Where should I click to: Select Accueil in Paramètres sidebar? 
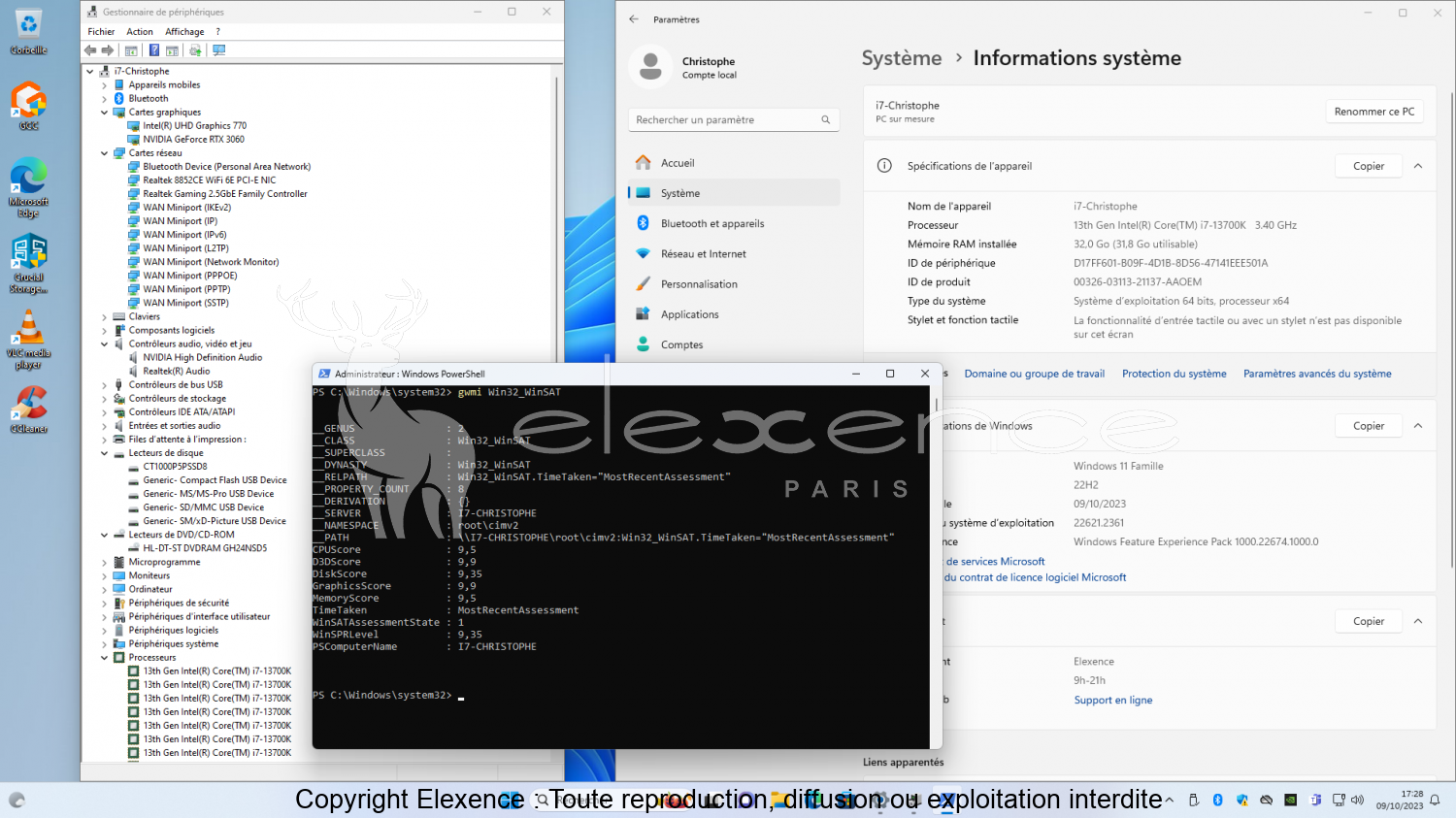[x=734, y=163]
